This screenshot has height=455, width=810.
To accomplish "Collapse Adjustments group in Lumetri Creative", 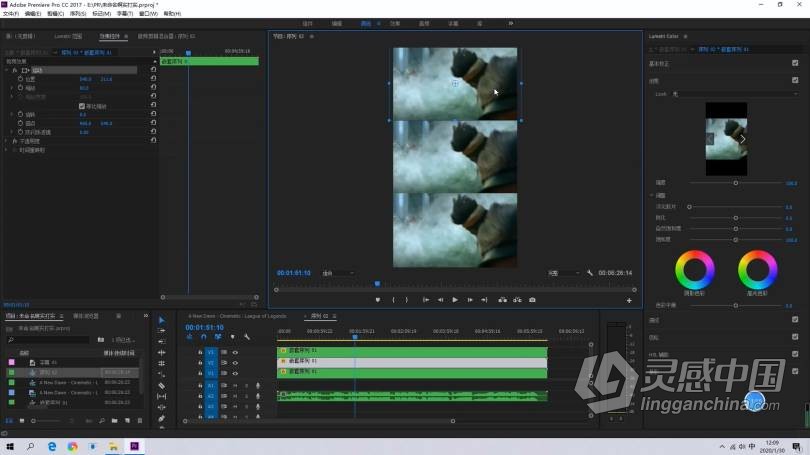I will point(652,195).
